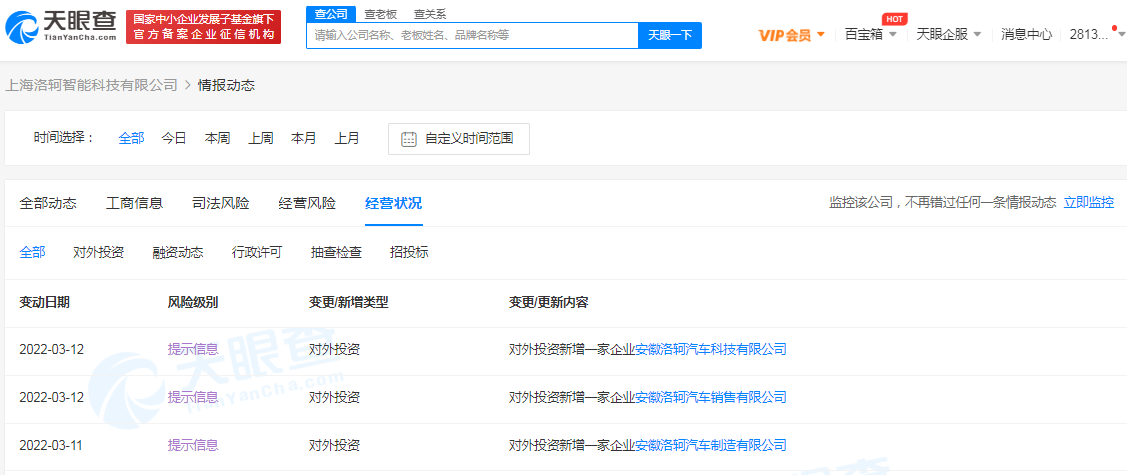
Task: Click the calendar icon for custom time range
Action: [408, 139]
